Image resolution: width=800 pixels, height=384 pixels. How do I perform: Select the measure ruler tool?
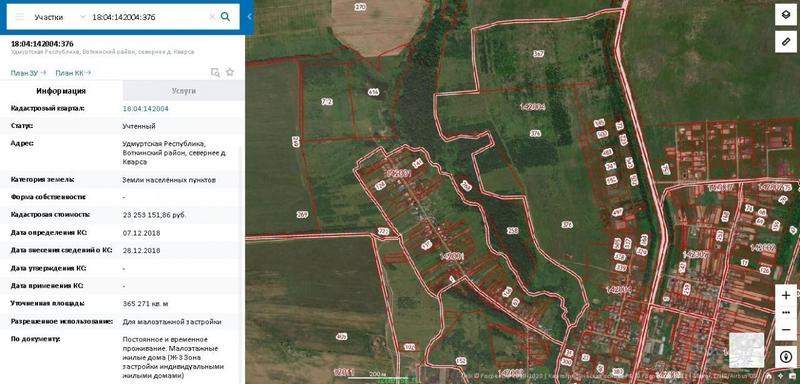(x=786, y=41)
